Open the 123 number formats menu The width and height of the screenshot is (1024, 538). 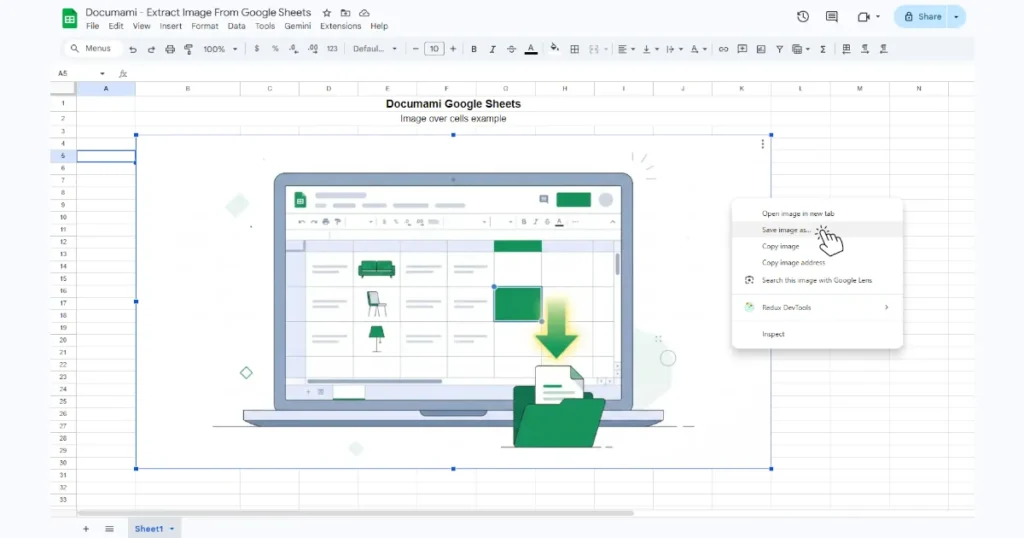click(x=332, y=49)
